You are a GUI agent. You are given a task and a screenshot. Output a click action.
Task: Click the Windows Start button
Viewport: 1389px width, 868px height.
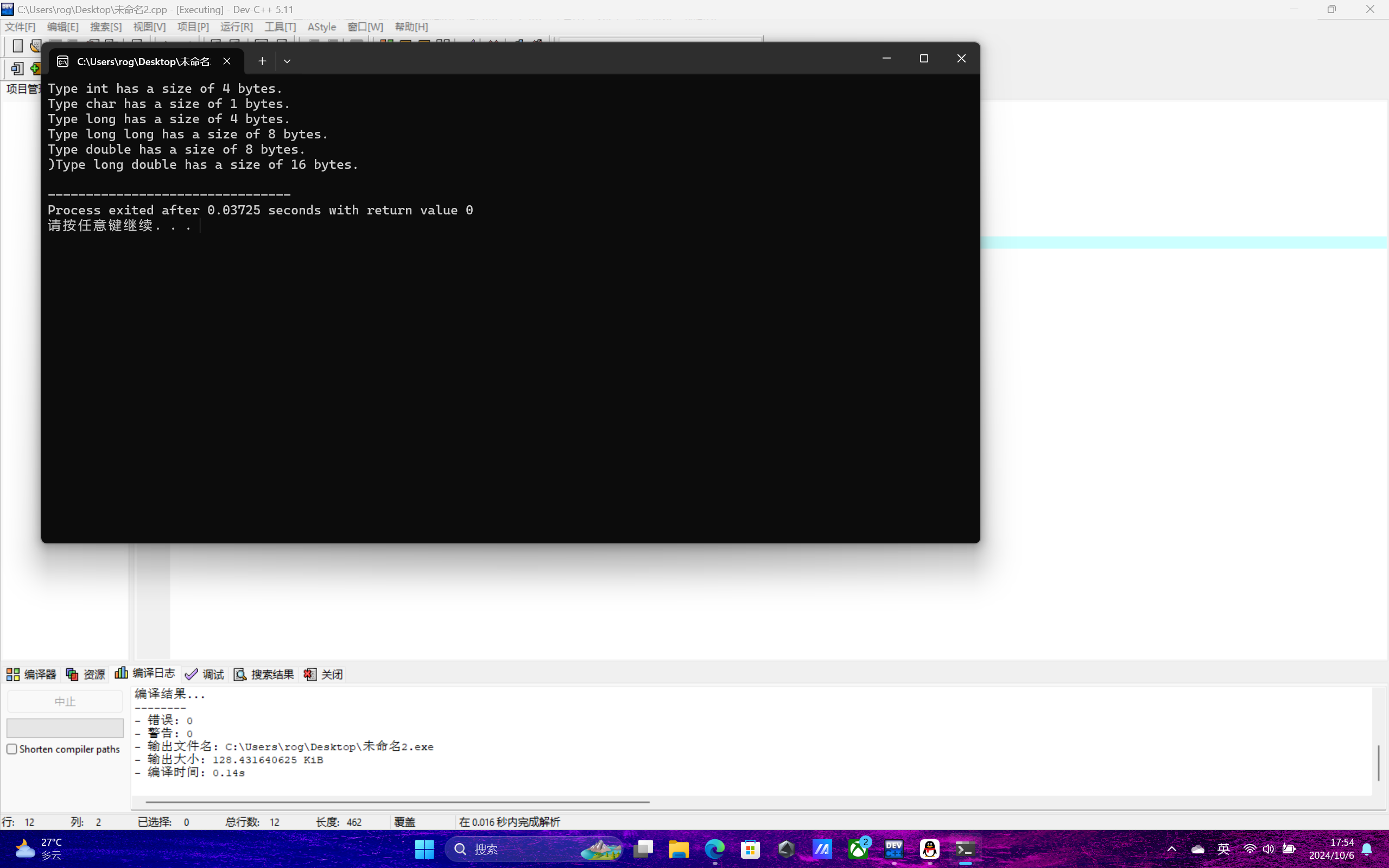pyautogui.click(x=424, y=848)
